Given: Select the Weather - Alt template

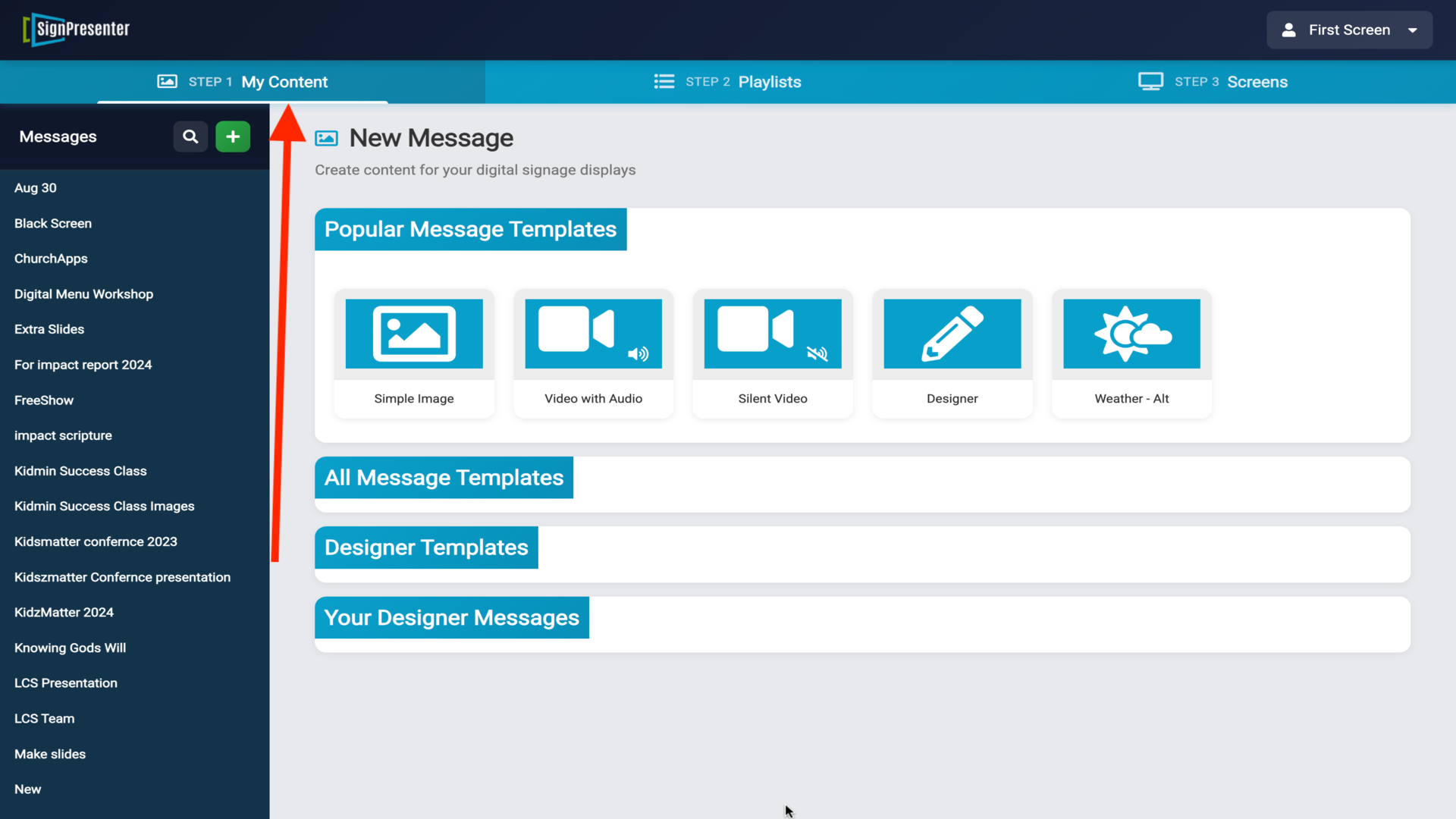Looking at the screenshot, I should [x=1131, y=334].
